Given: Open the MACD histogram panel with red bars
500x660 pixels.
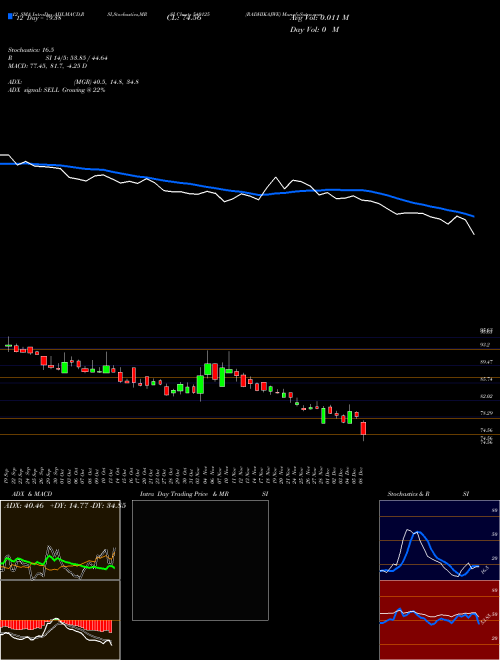Looking at the screenshot, I should pyautogui.click(x=60, y=620).
